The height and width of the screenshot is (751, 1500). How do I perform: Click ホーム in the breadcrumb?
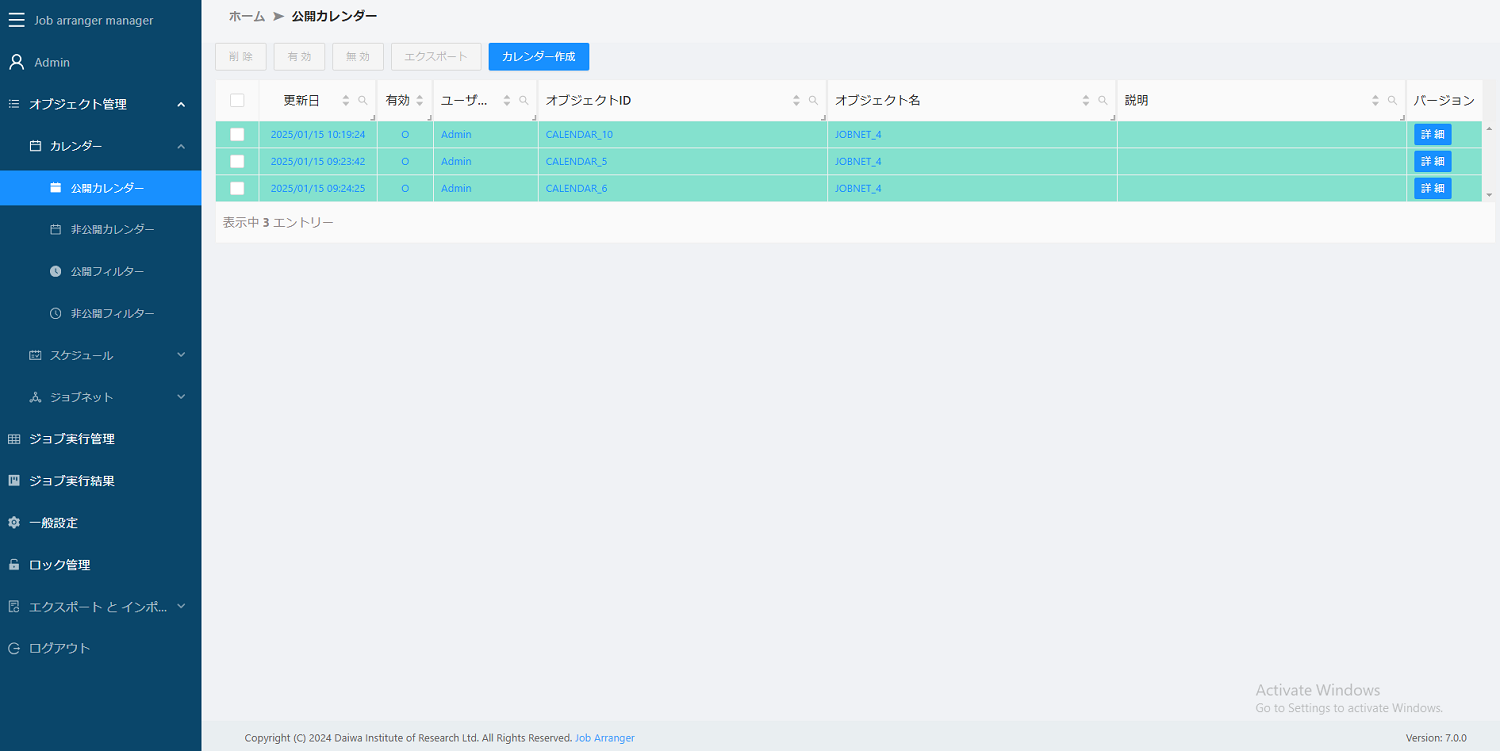(247, 16)
